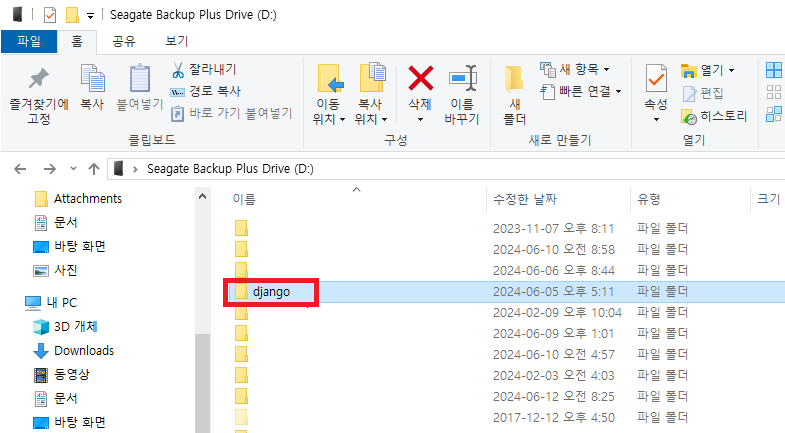Expand the Properties (속성) dropdown arrow

click(x=656, y=120)
